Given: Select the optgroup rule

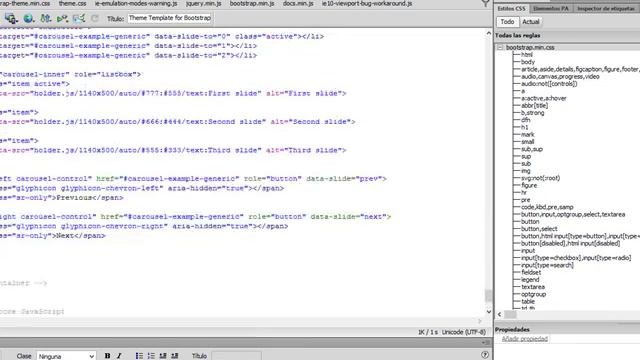Looking at the screenshot, I should pyautogui.click(x=533, y=294).
